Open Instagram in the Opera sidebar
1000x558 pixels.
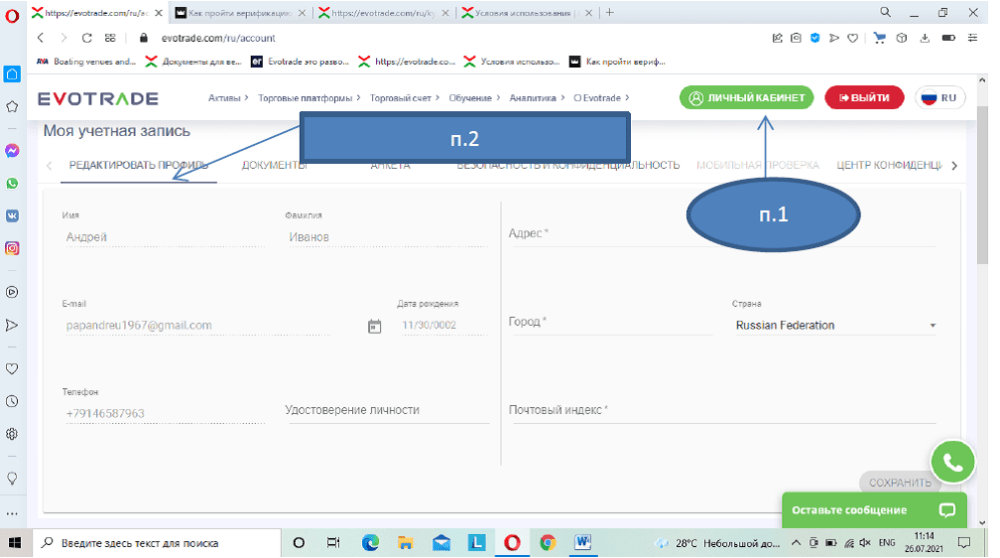click(x=12, y=248)
